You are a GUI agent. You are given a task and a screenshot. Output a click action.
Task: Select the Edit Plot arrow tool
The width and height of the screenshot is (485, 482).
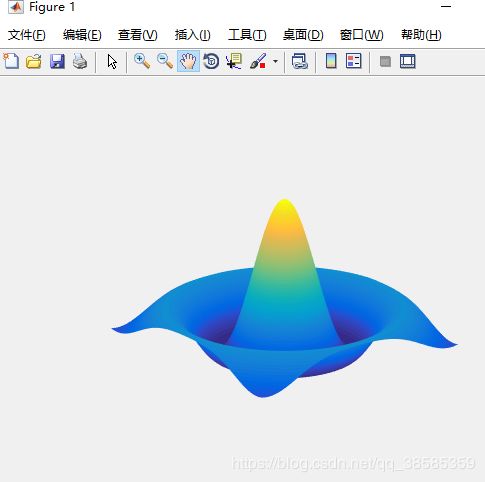coord(112,62)
